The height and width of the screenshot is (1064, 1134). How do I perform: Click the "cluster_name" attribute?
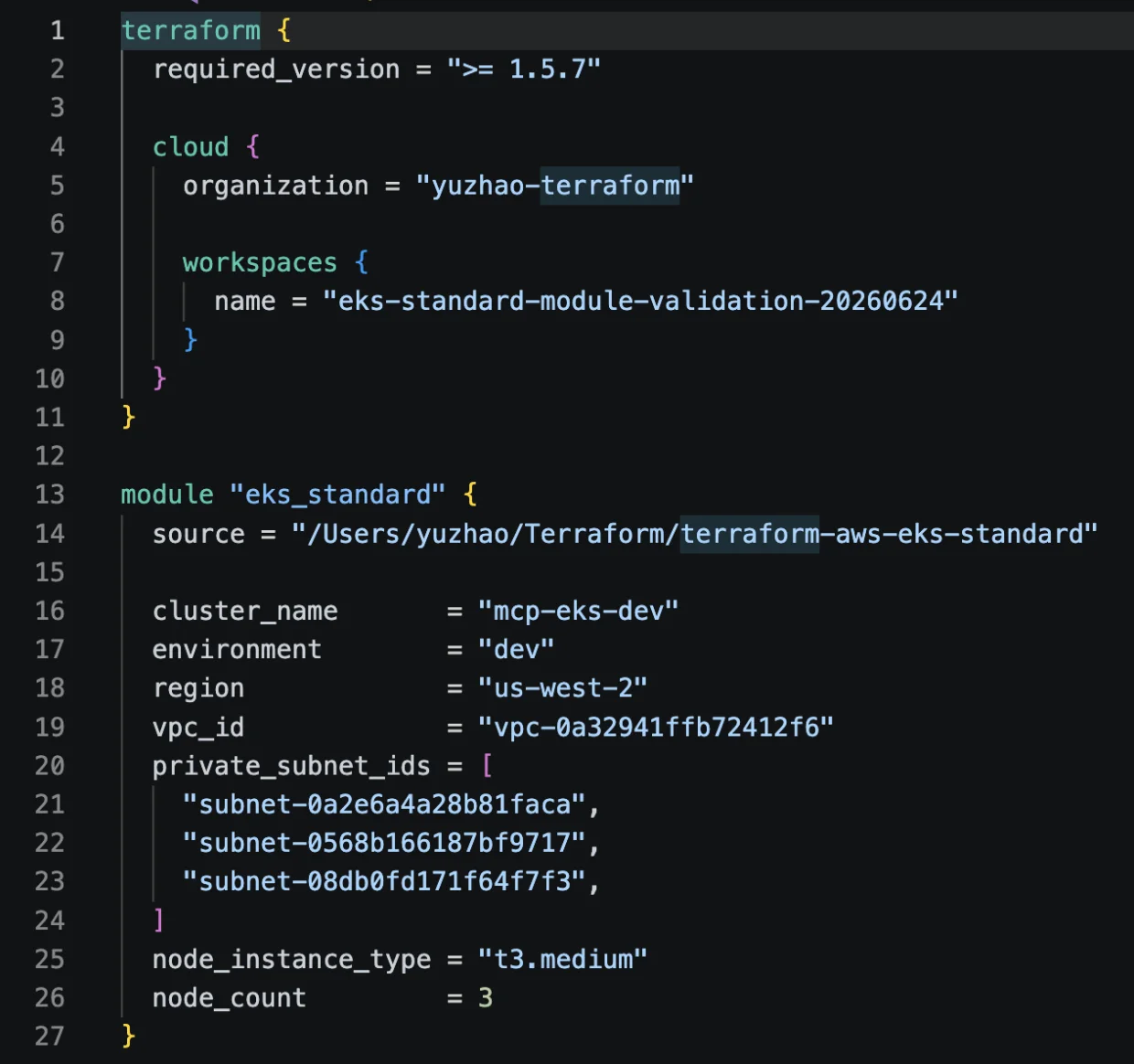point(245,611)
